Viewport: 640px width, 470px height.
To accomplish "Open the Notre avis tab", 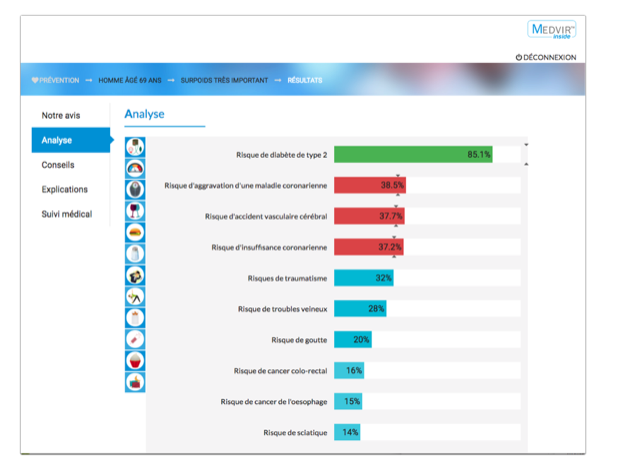I will (x=60, y=116).
